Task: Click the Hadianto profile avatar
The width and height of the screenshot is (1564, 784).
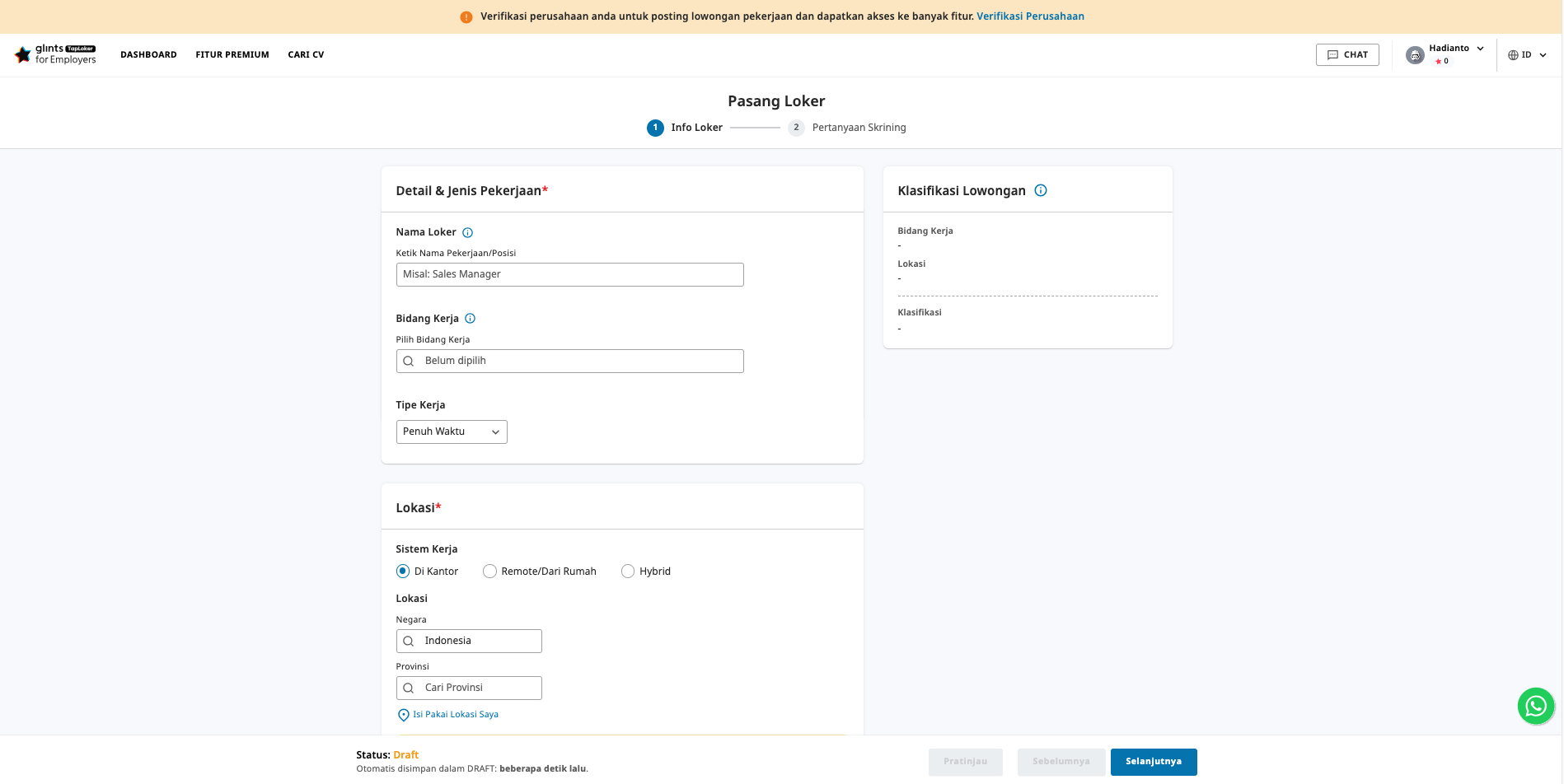Action: 1415,55
